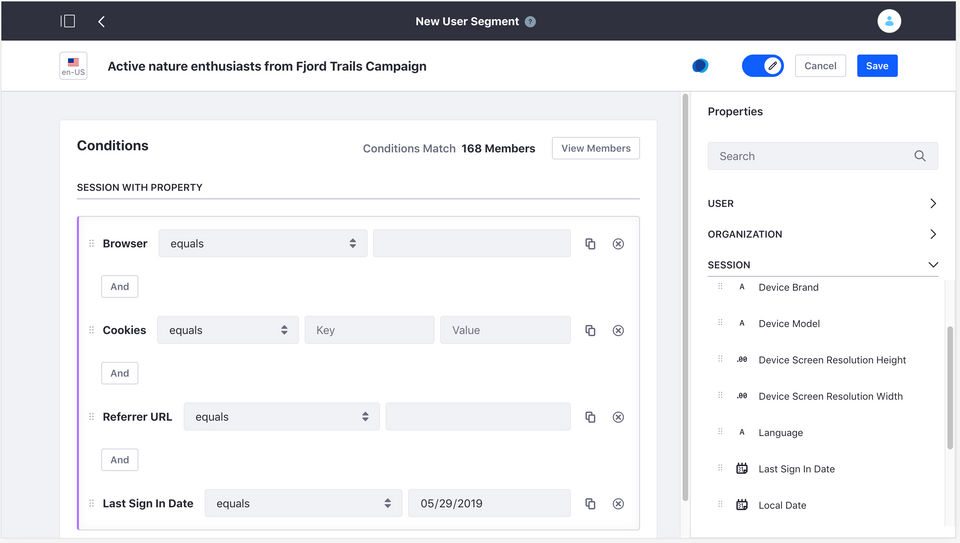Toggle the And conjunction below Browser
This screenshot has height=543, width=960.
(120, 287)
